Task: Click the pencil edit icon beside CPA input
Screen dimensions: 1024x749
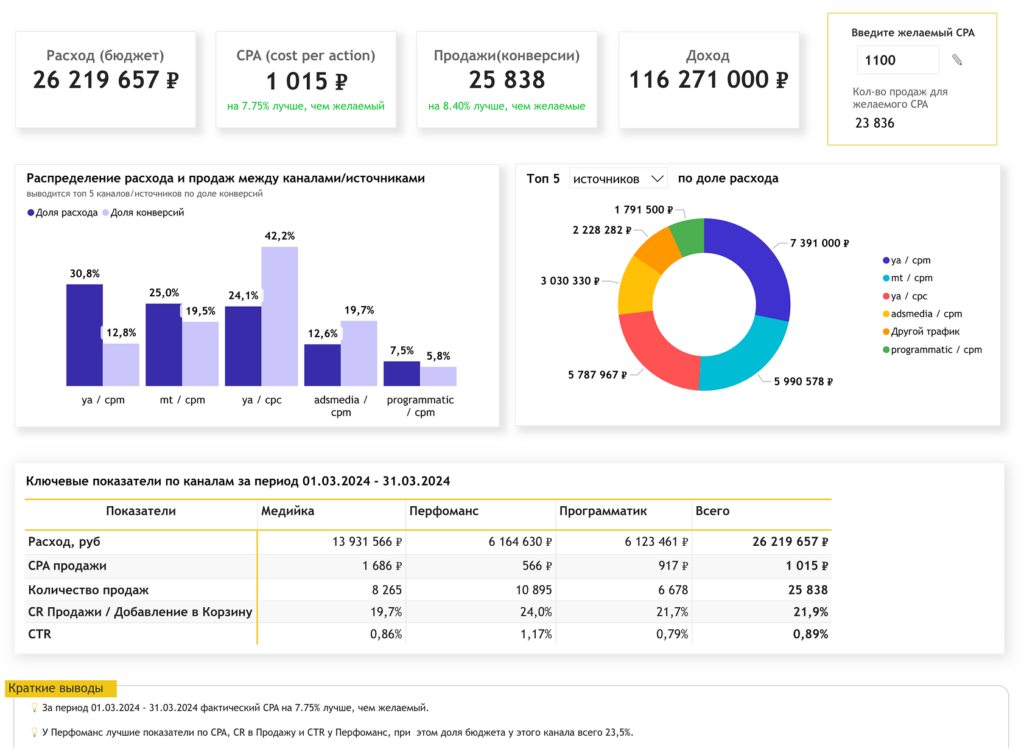Action: click(957, 61)
